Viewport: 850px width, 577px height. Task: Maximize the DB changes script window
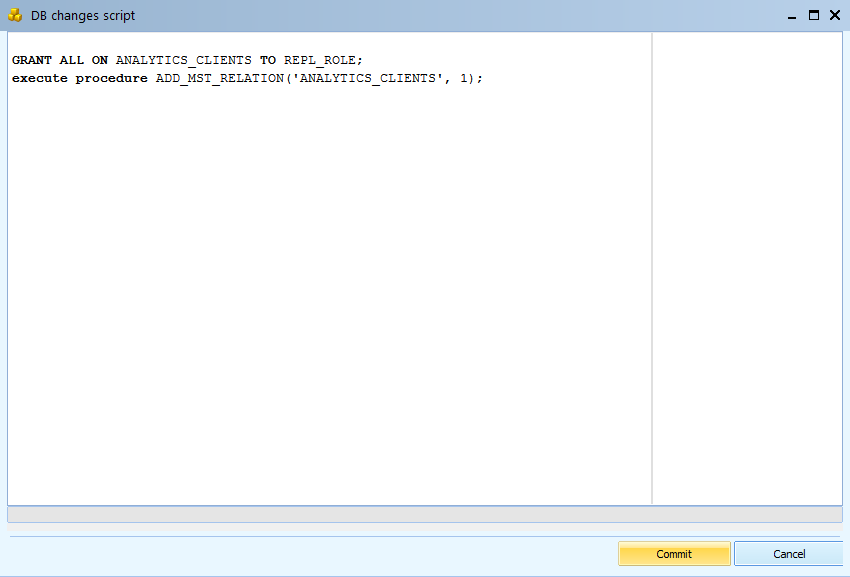pyautogui.click(x=814, y=15)
